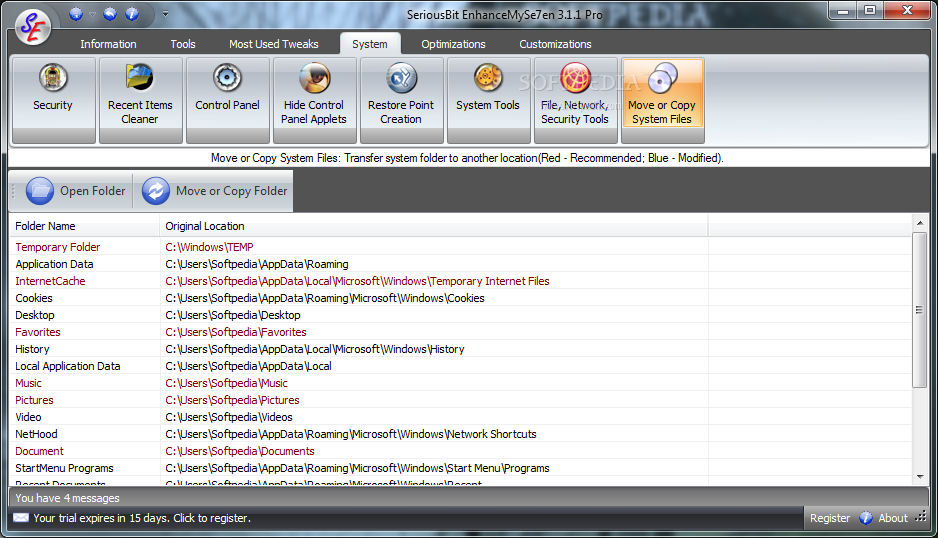The height and width of the screenshot is (538, 938).
Task: Switch to the Information tab
Action: [x=108, y=44]
